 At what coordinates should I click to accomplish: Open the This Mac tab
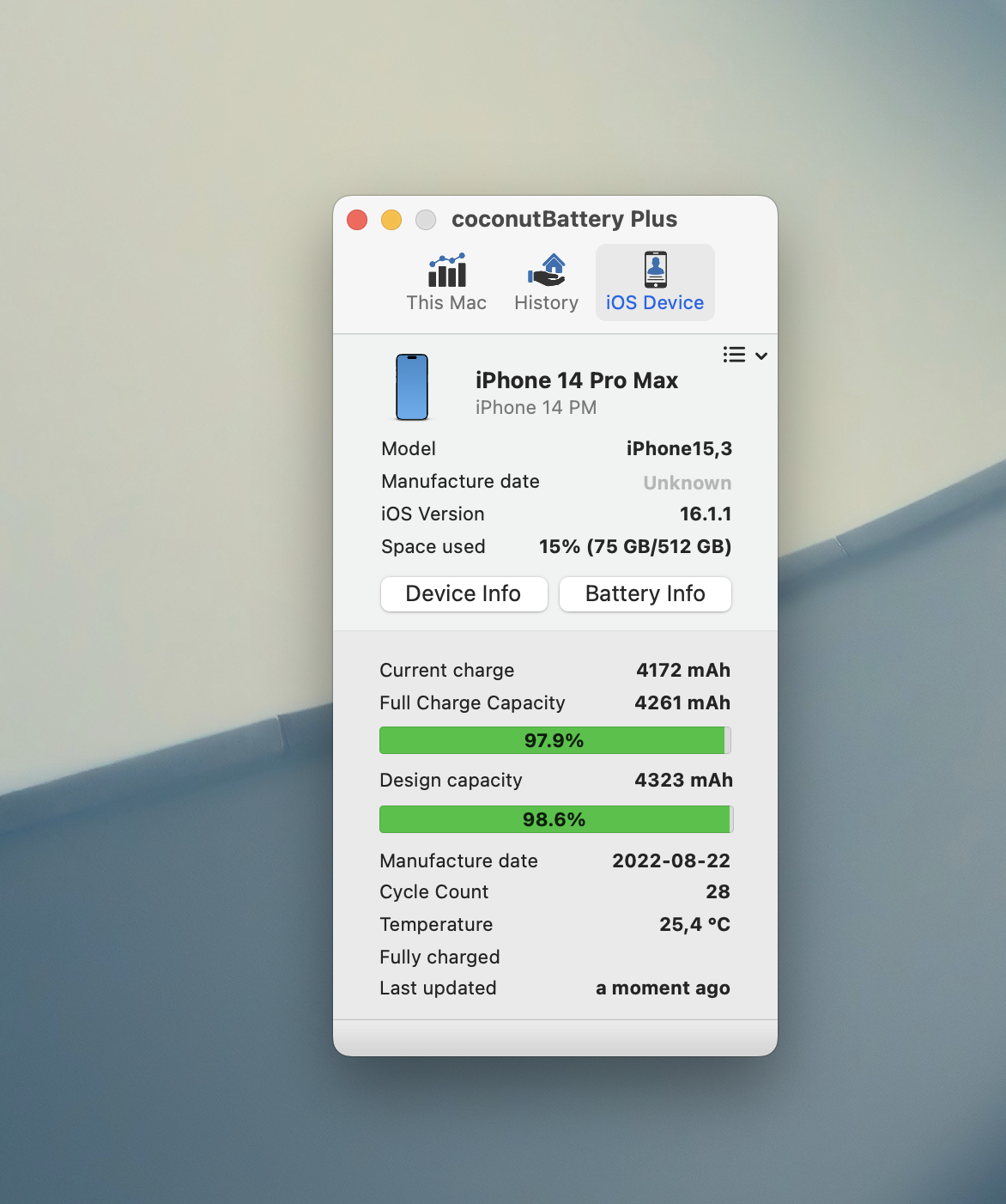pyautogui.click(x=446, y=283)
